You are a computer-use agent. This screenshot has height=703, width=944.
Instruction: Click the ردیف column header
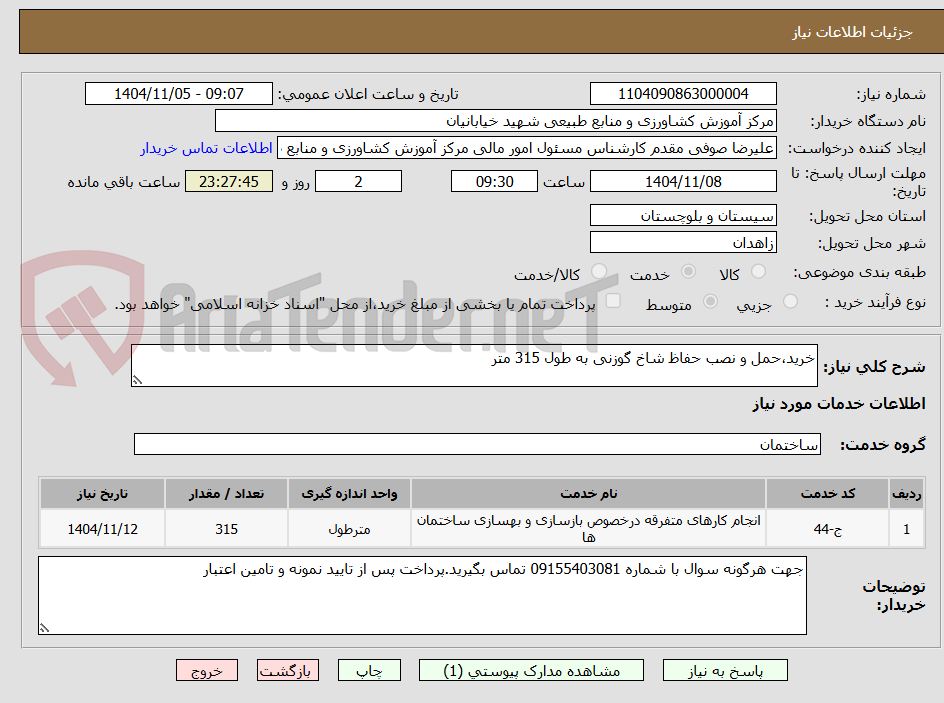pyautogui.click(x=907, y=494)
